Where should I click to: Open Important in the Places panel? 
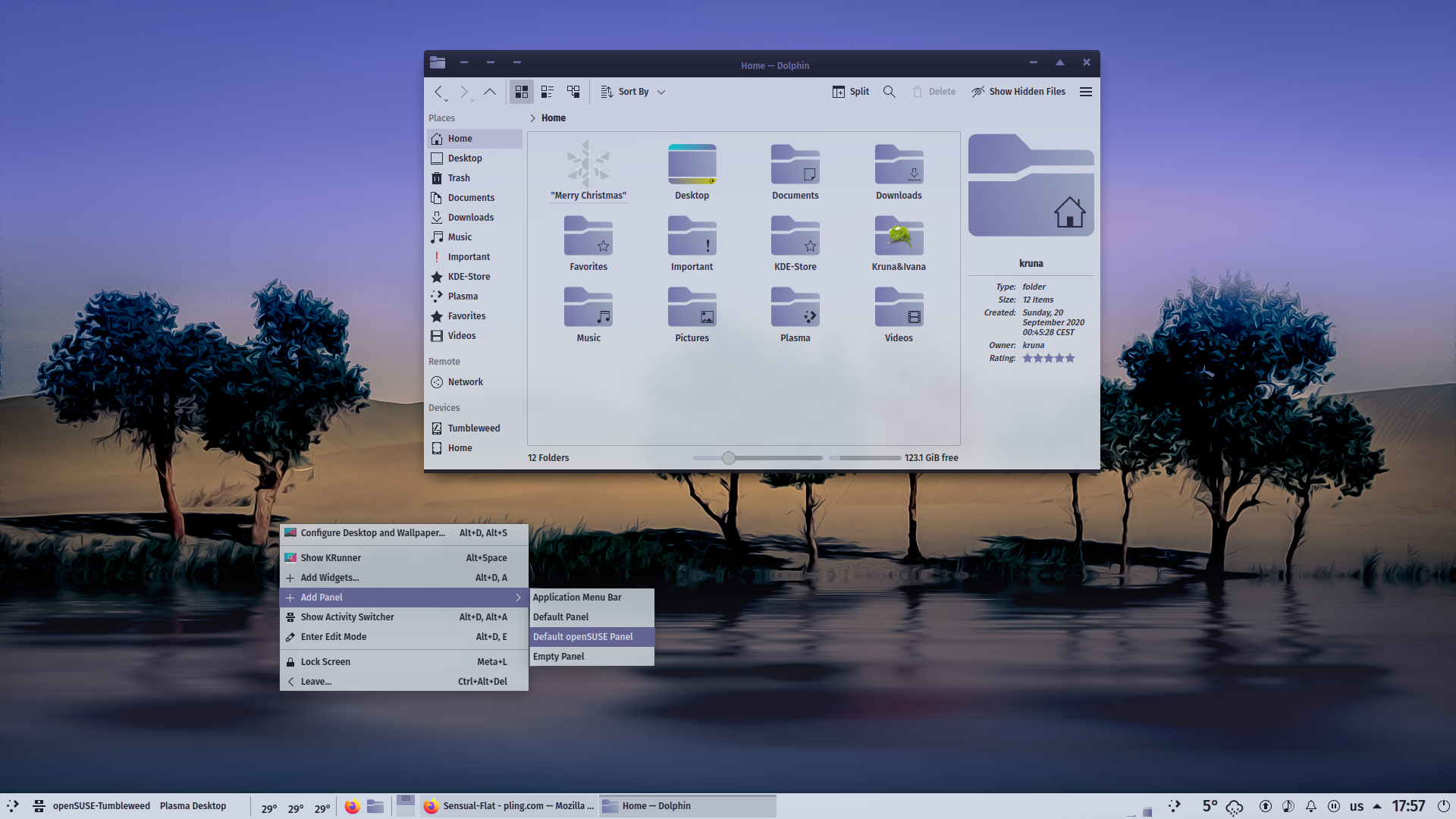pos(475,257)
